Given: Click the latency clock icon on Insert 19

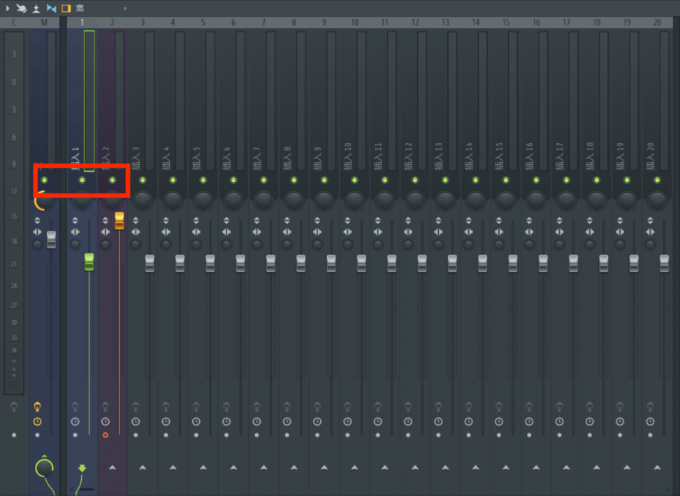Looking at the screenshot, I should coord(620,421).
